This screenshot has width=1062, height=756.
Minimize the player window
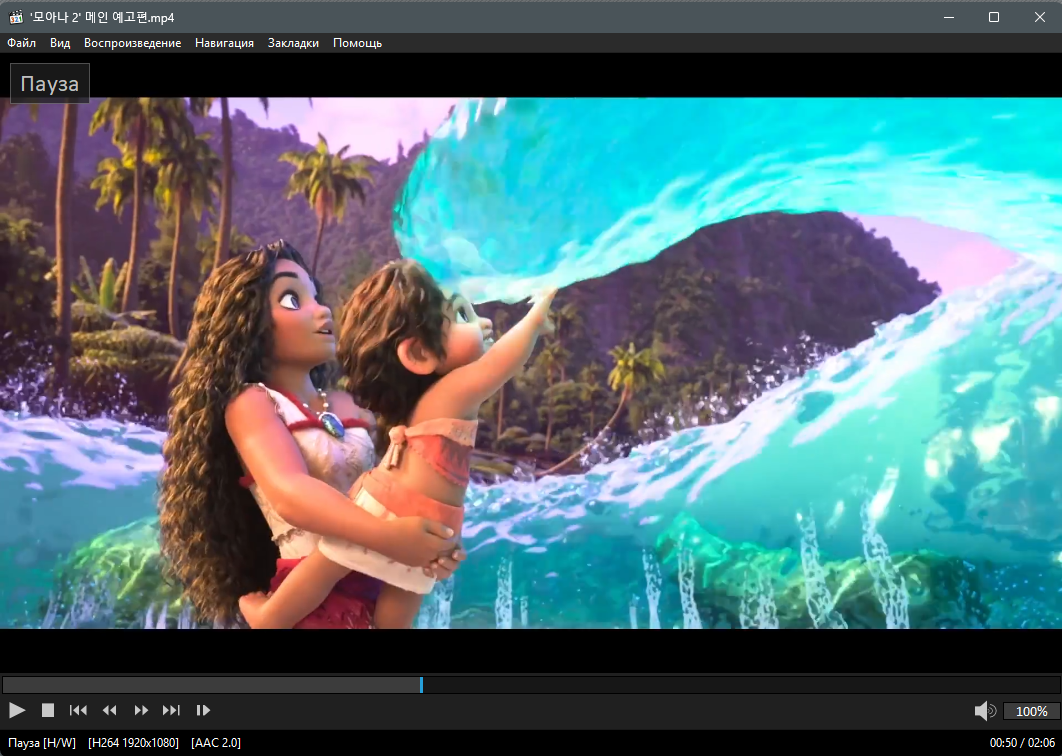click(949, 17)
